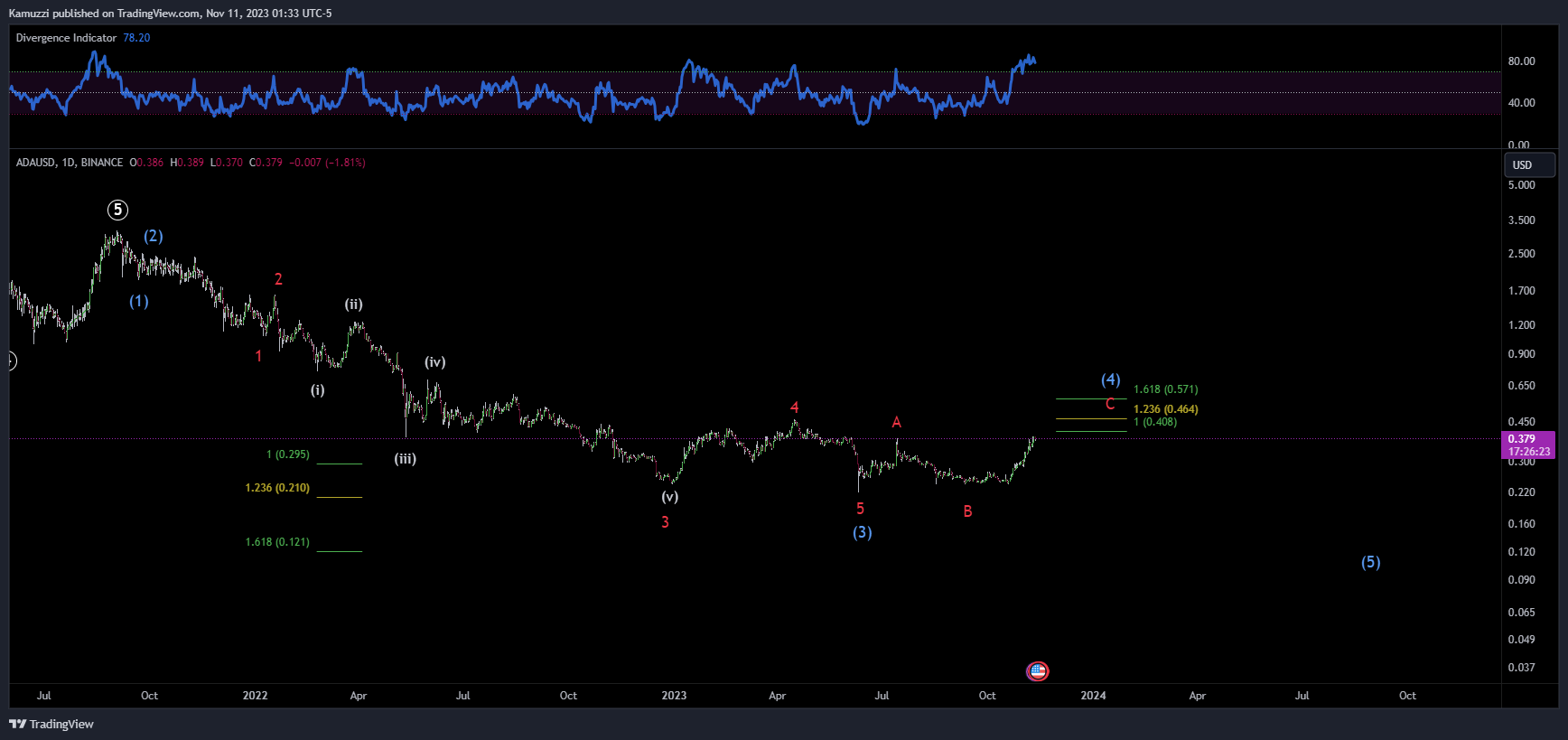
Task: Click the 2023 time axis label
Action: click(x=674, y=696)
